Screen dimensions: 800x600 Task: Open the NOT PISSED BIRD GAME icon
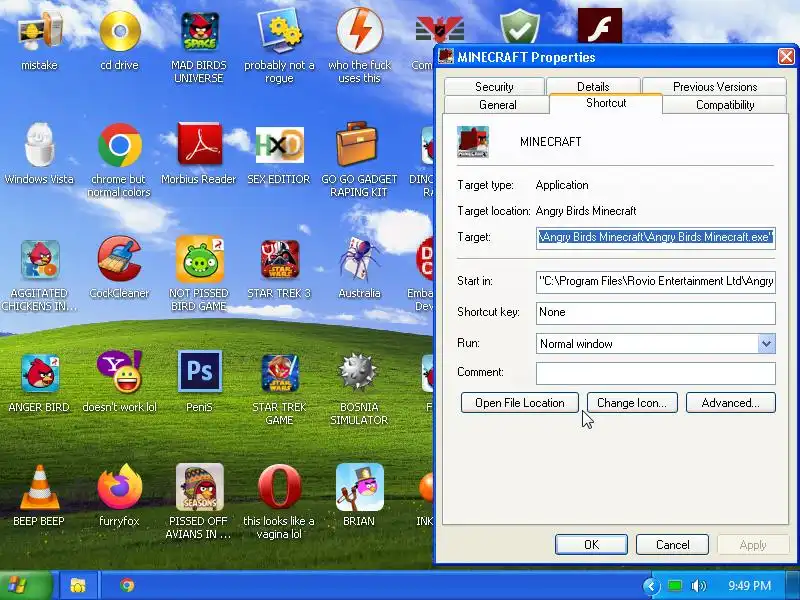pyautogui.click(x=199, y=259)
